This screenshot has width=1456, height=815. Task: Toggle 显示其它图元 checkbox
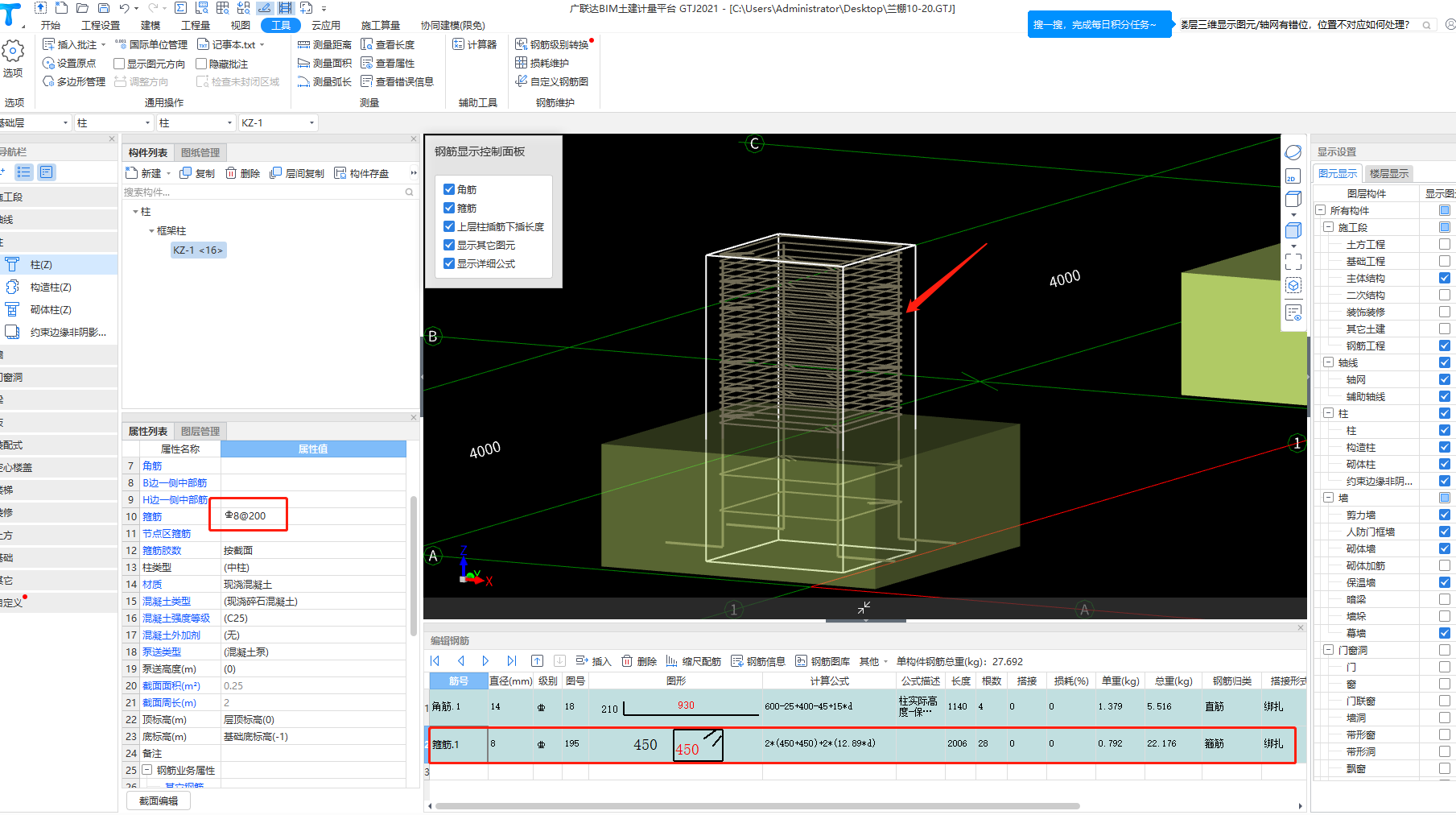pos(449,245)
